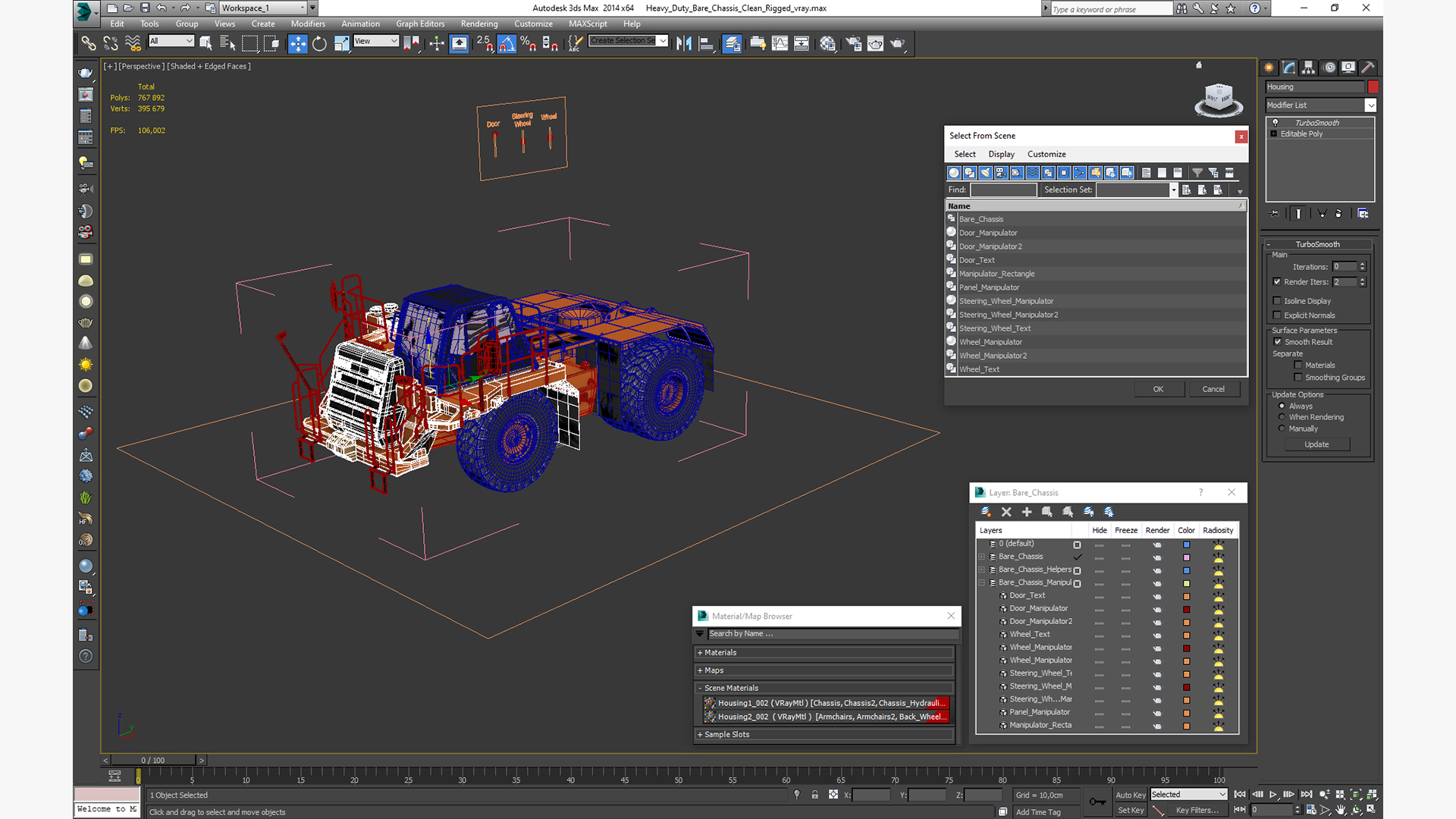This screenshot has height=819, width=1456.
Task: Open reference coordinate system View dropdown
Action: pyautogui.click(x=376, y=41)
